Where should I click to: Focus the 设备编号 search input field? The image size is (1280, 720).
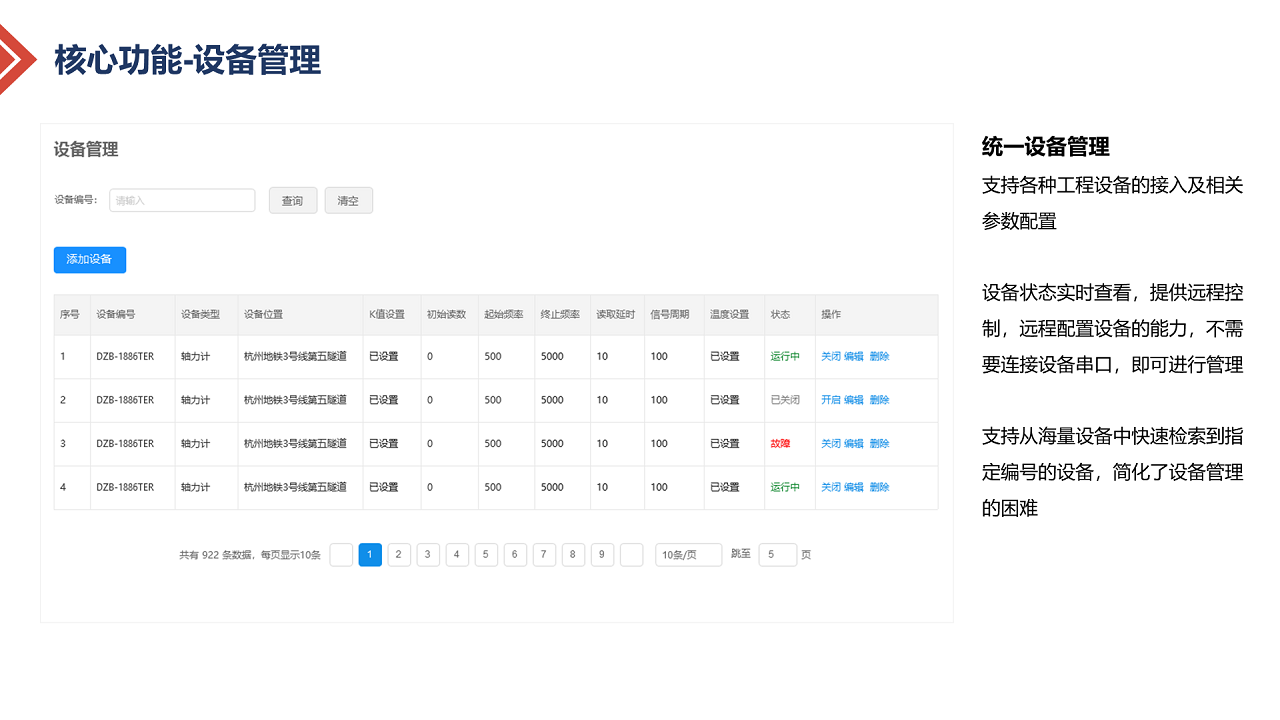(x=182, y=200)
